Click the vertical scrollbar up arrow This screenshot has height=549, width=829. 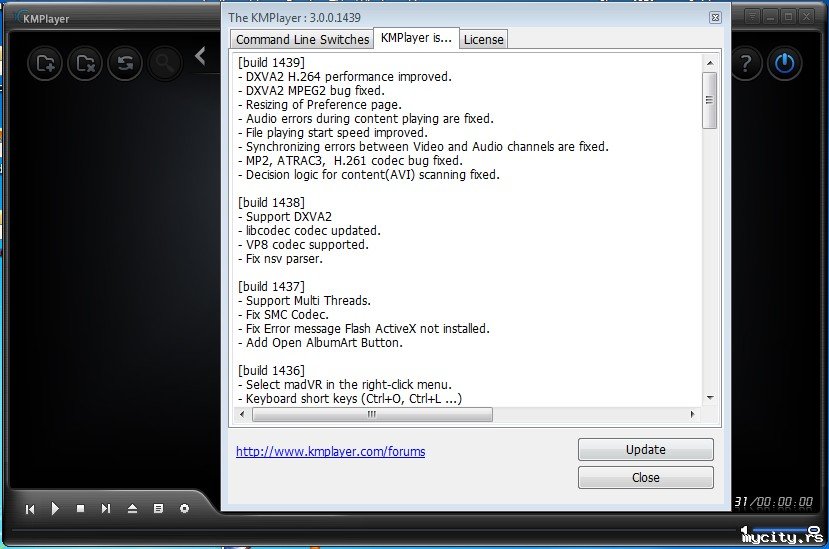(x=710, y=63)
